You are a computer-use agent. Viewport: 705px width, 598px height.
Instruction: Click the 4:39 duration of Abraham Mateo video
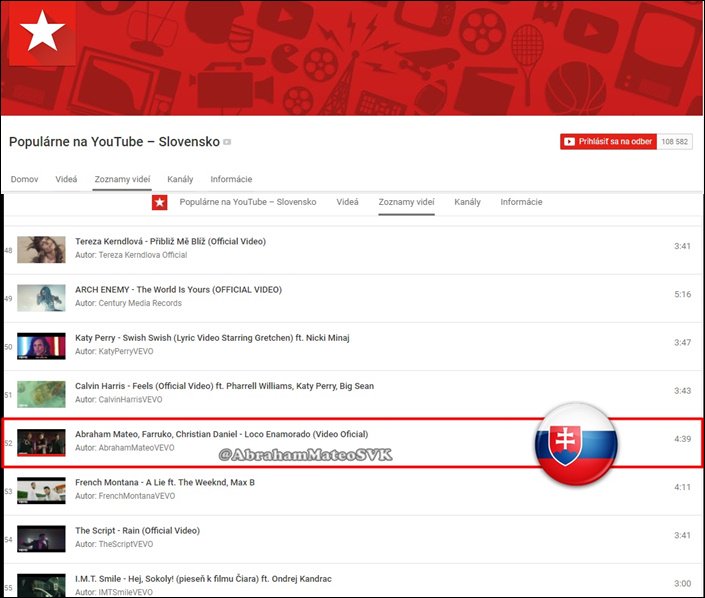click(683, 439)
